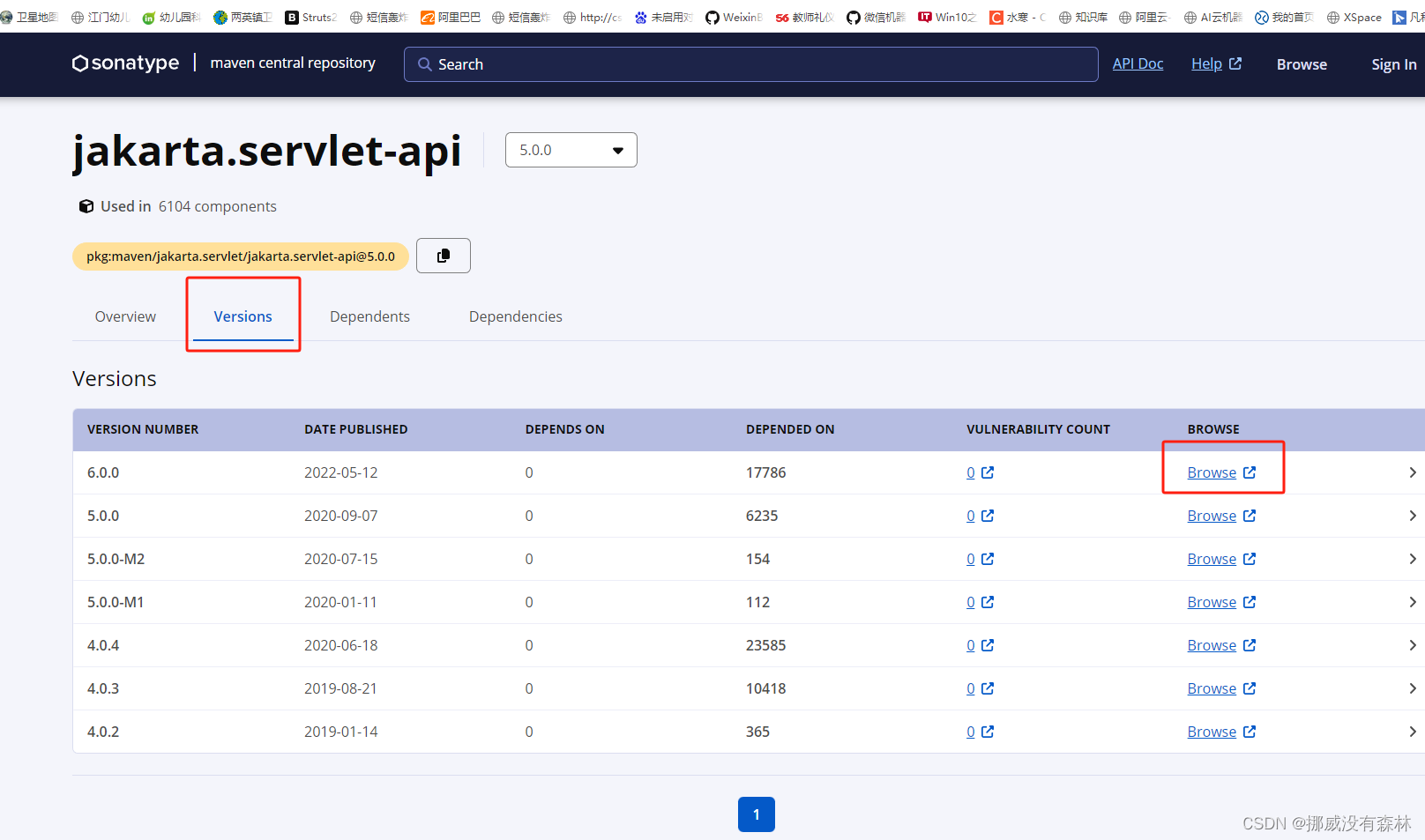Image resolution: width=1425 pixels, height=840 pixels.
Task: Open the 两英镇 bookmark
Action: click(242, 17)
